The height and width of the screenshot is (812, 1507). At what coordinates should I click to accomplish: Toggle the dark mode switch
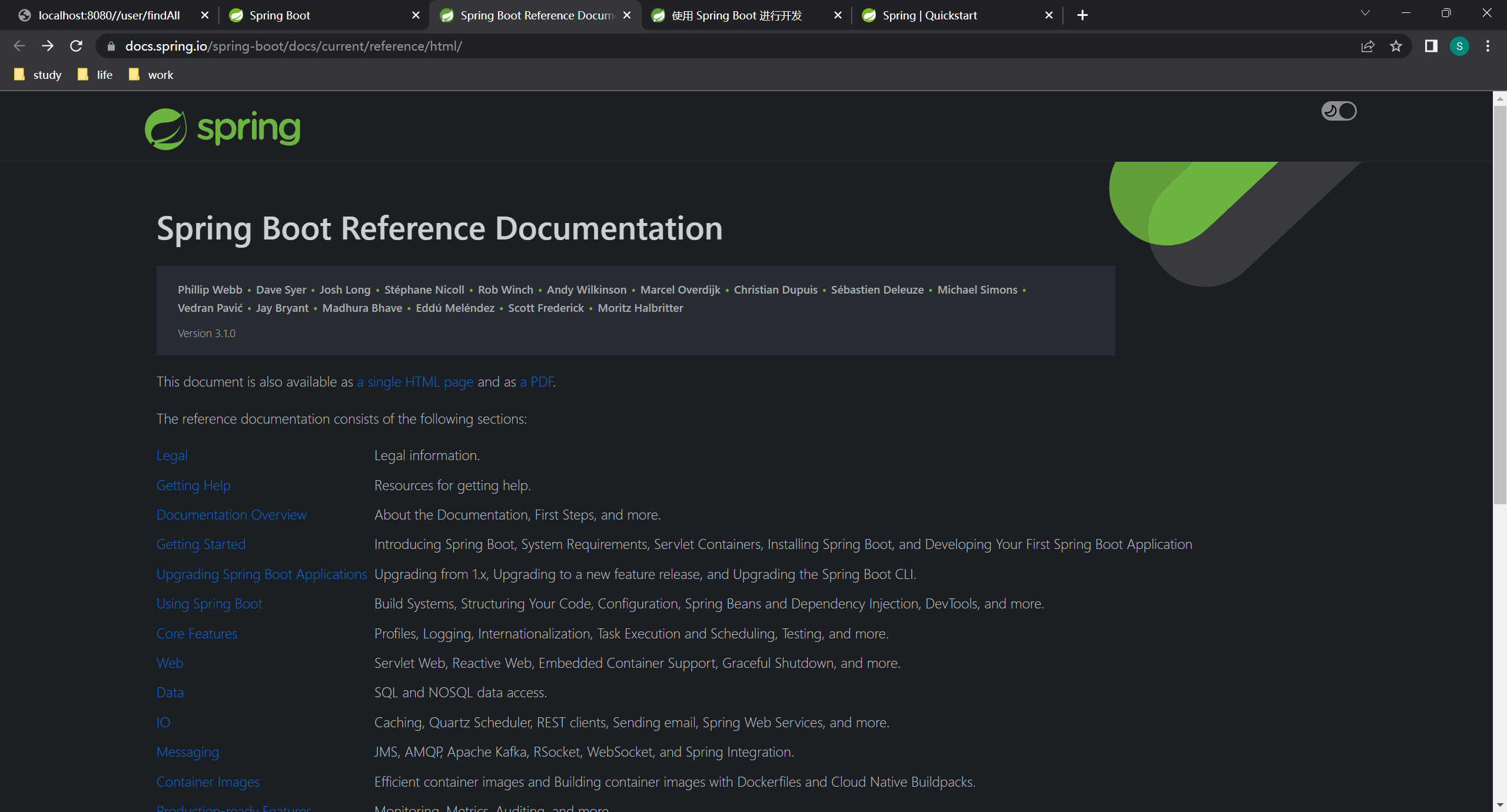point(1339,111)
